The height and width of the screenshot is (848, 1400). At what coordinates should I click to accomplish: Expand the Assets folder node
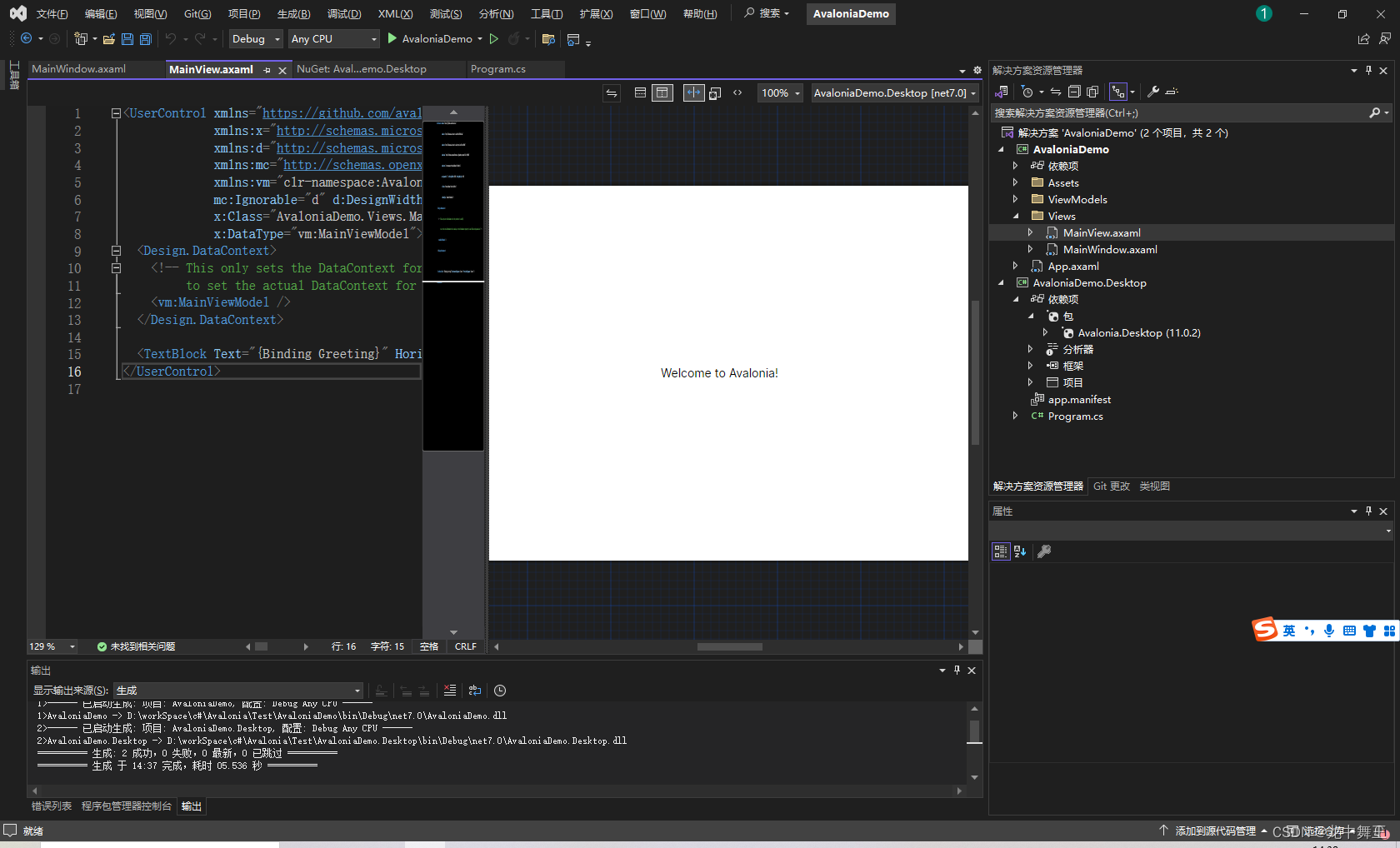[1015, 182]
